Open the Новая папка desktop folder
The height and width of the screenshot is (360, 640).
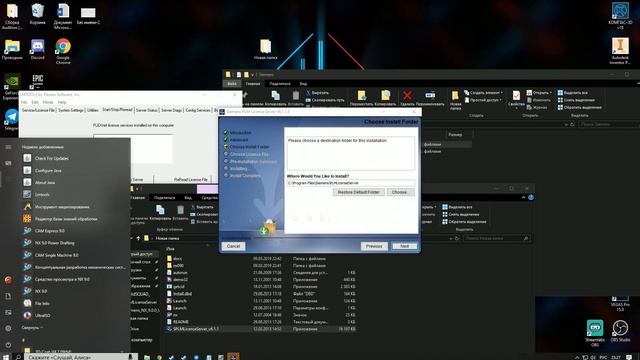266,49
